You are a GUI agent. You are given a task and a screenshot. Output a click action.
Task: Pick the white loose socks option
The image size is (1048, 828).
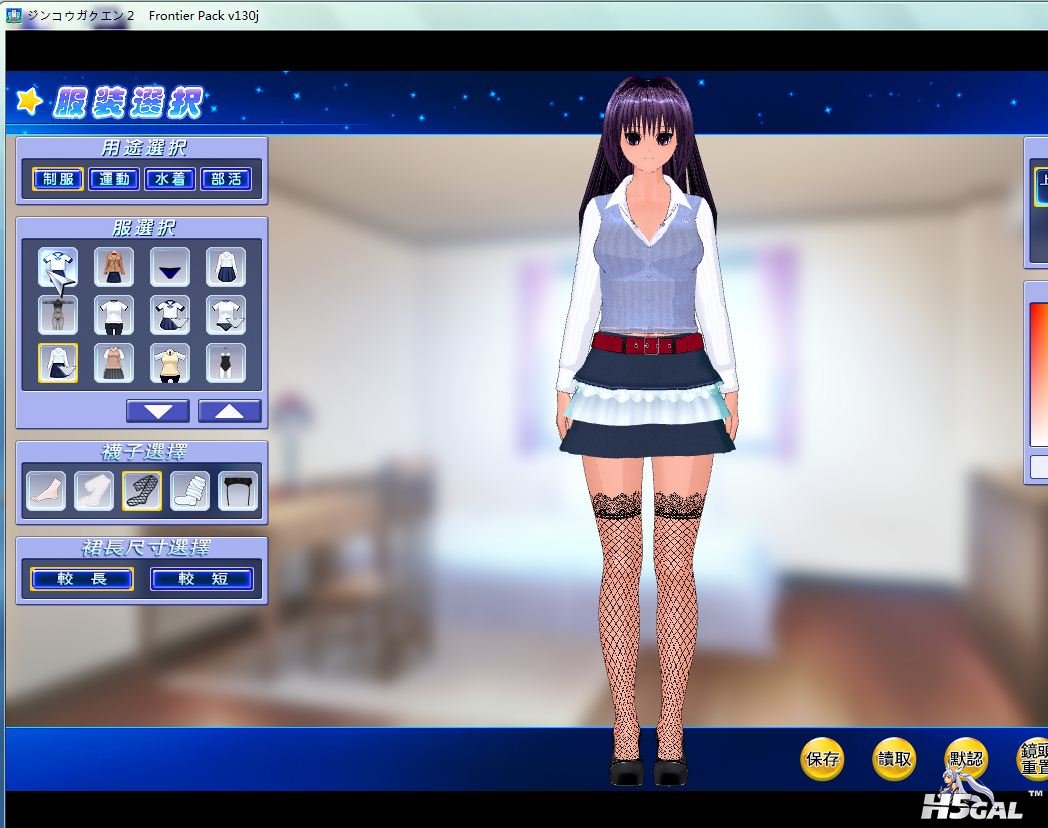coord(190,491)
